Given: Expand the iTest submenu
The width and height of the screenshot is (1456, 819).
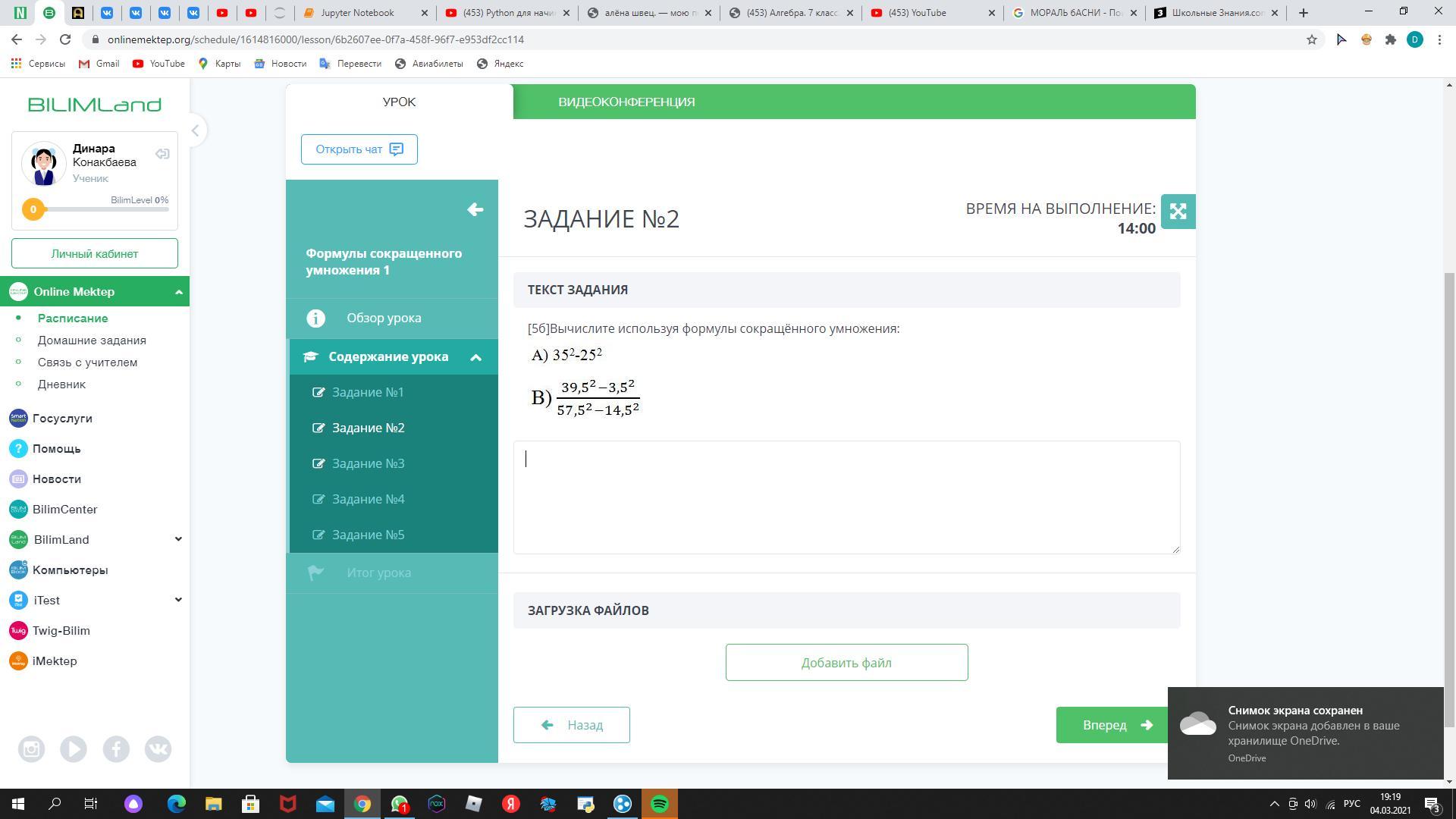Looking at the screenshot, I should coord(178,600).
